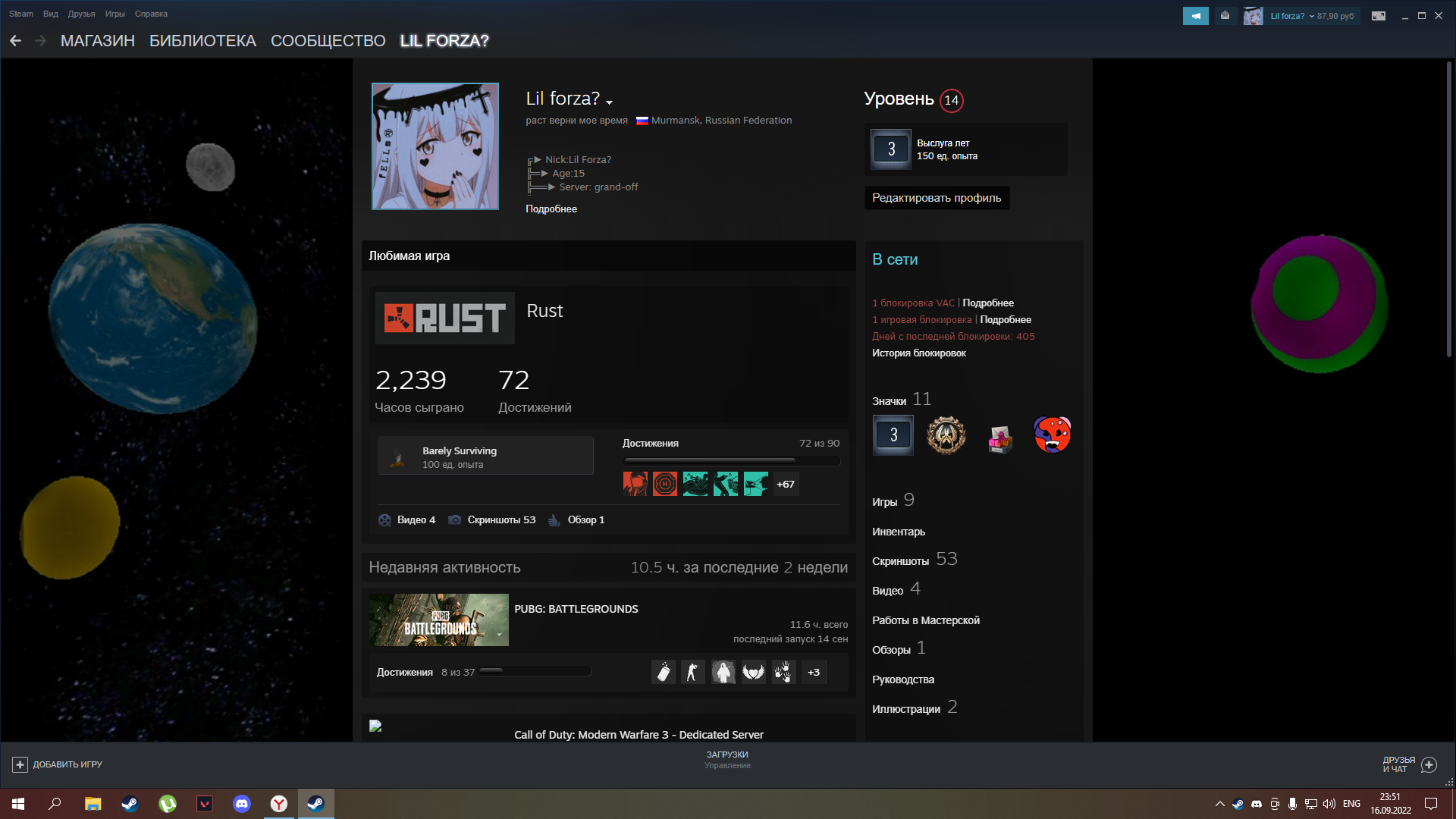View the second teal Rust achievement icon
This screenshot has height=819, width=1456.
pyautogui.click(x=726, y=484)
